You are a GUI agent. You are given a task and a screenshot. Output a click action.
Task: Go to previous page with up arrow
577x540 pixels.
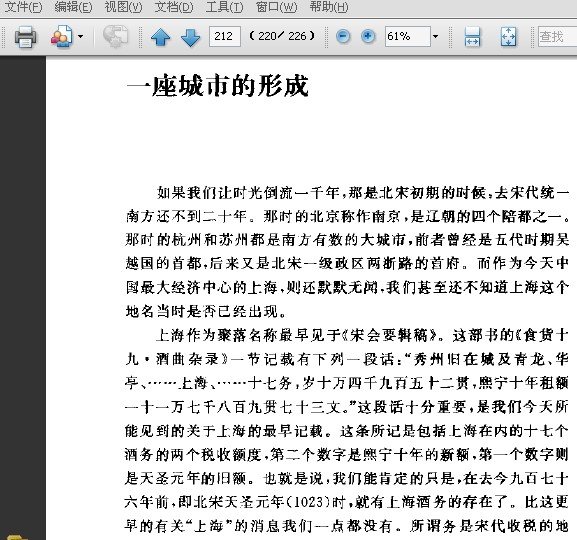click(x=160, y=37)
